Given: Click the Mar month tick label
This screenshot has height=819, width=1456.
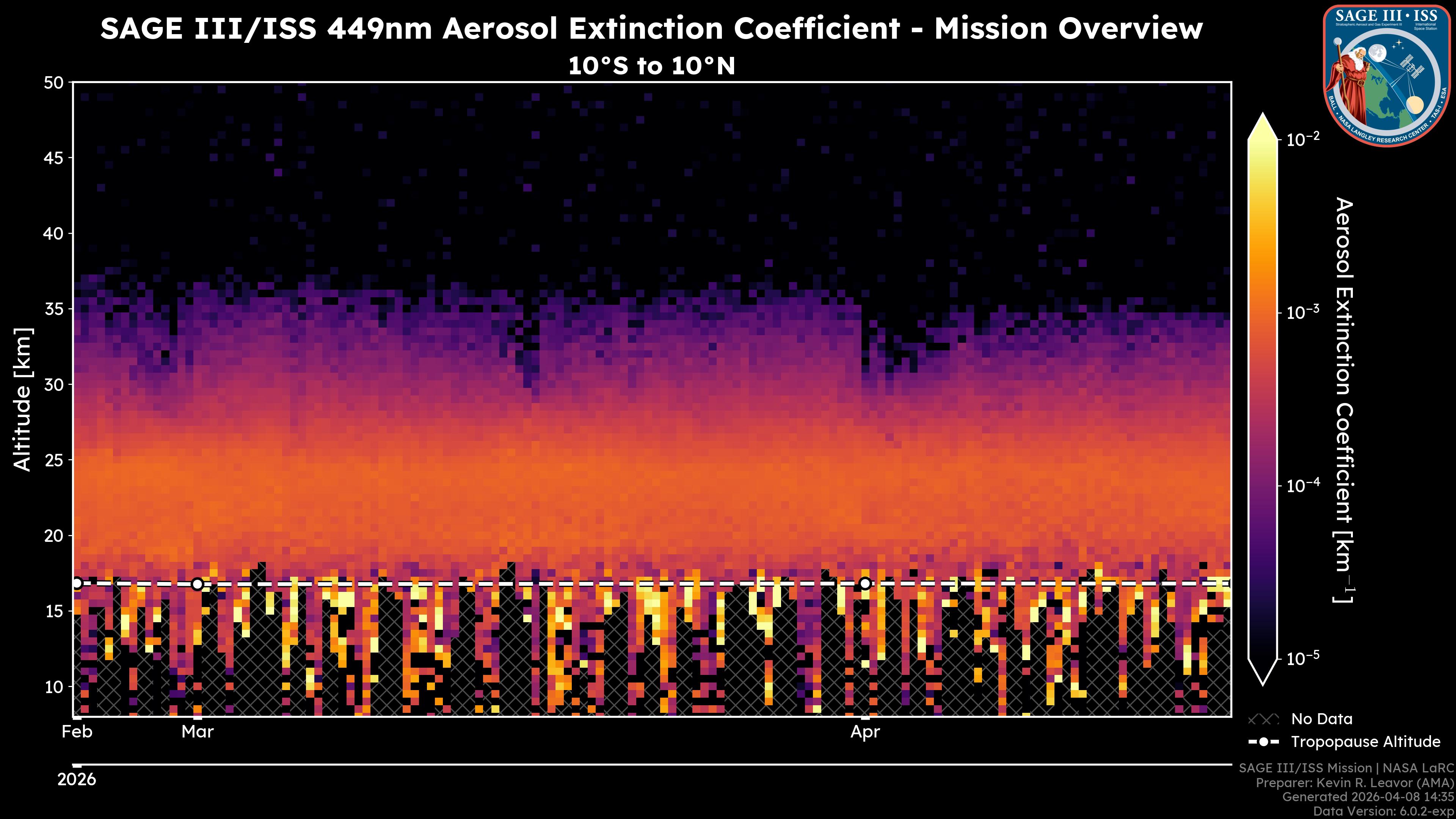Looking at the screenshot, I should pyautogui.click(x=197, y=732).
